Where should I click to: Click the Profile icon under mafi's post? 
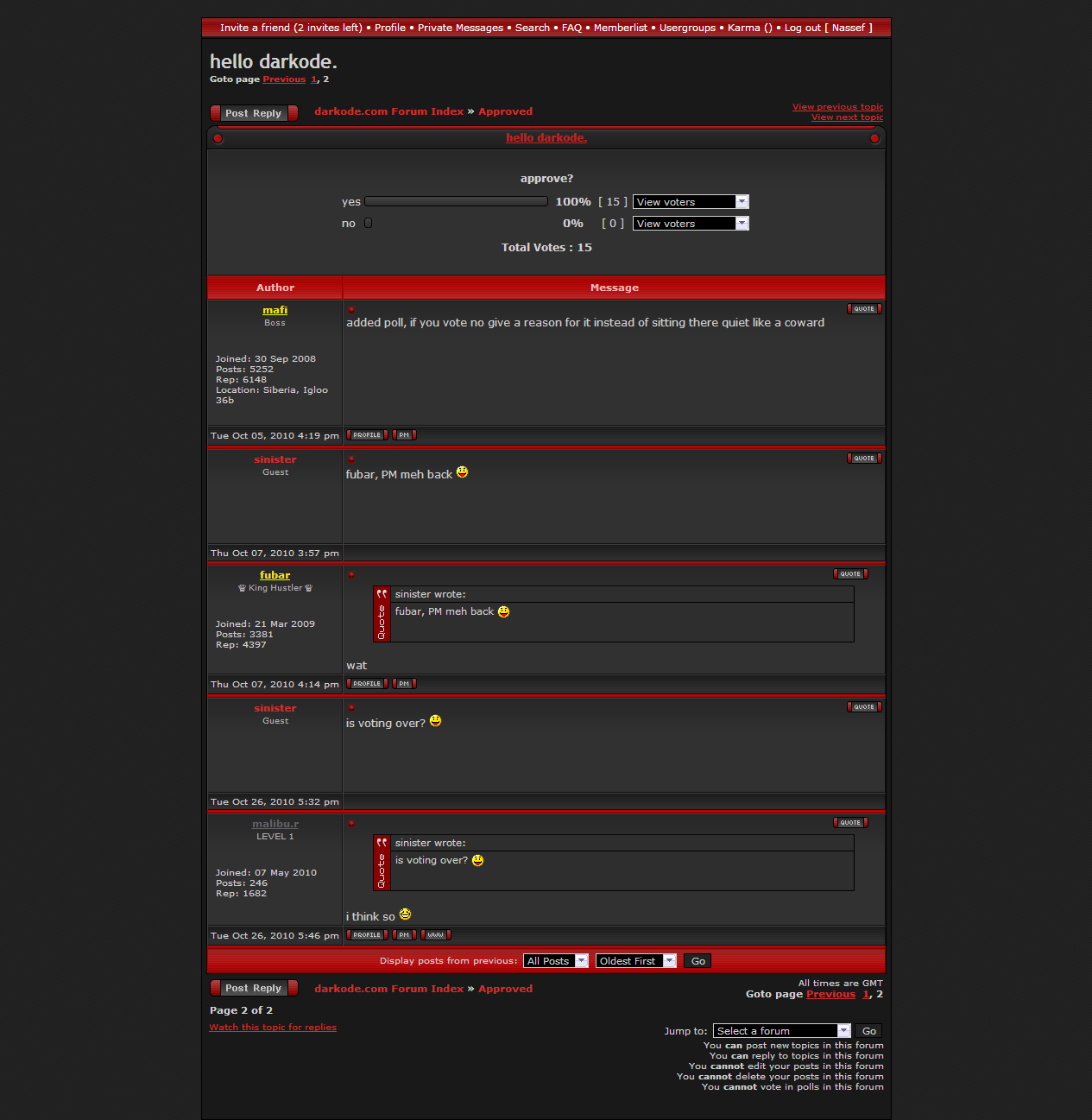click(367, 435)
